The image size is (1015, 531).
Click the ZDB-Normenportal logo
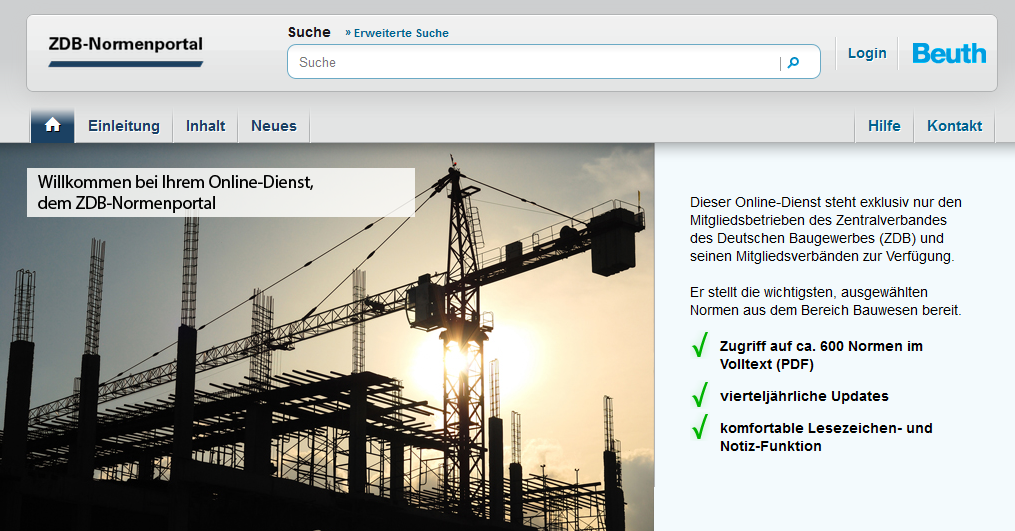coord(126,45)
